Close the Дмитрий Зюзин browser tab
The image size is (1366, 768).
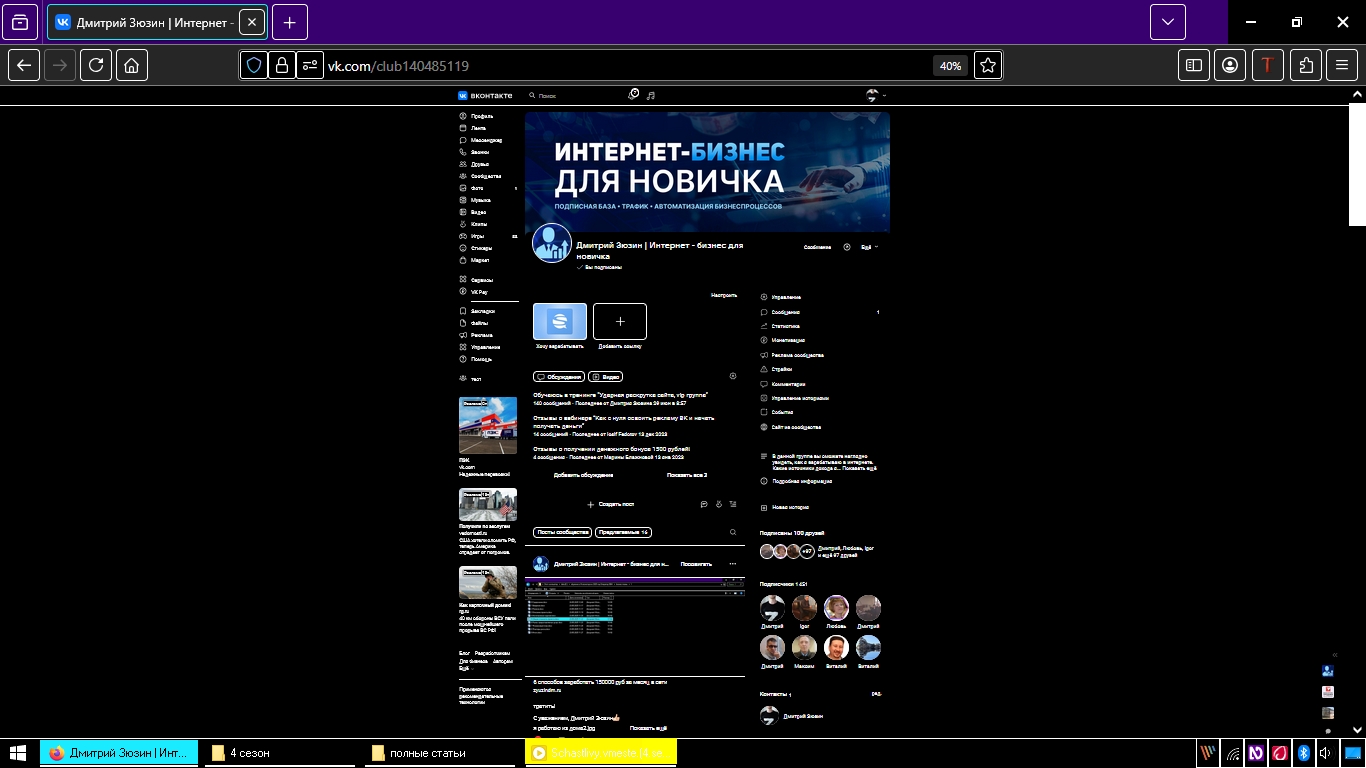click(x=251, y=22)
